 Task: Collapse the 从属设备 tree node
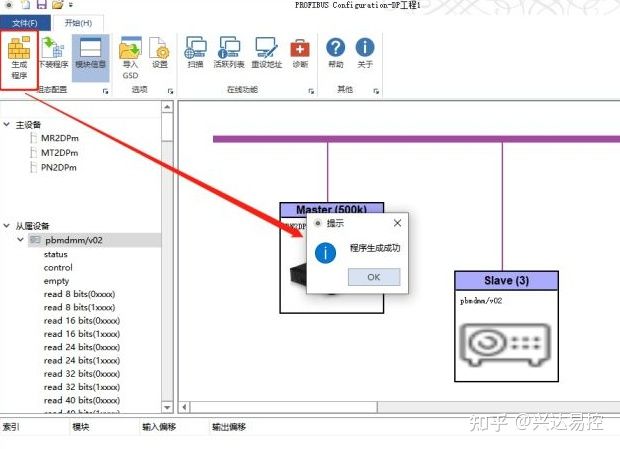(6, 226)
